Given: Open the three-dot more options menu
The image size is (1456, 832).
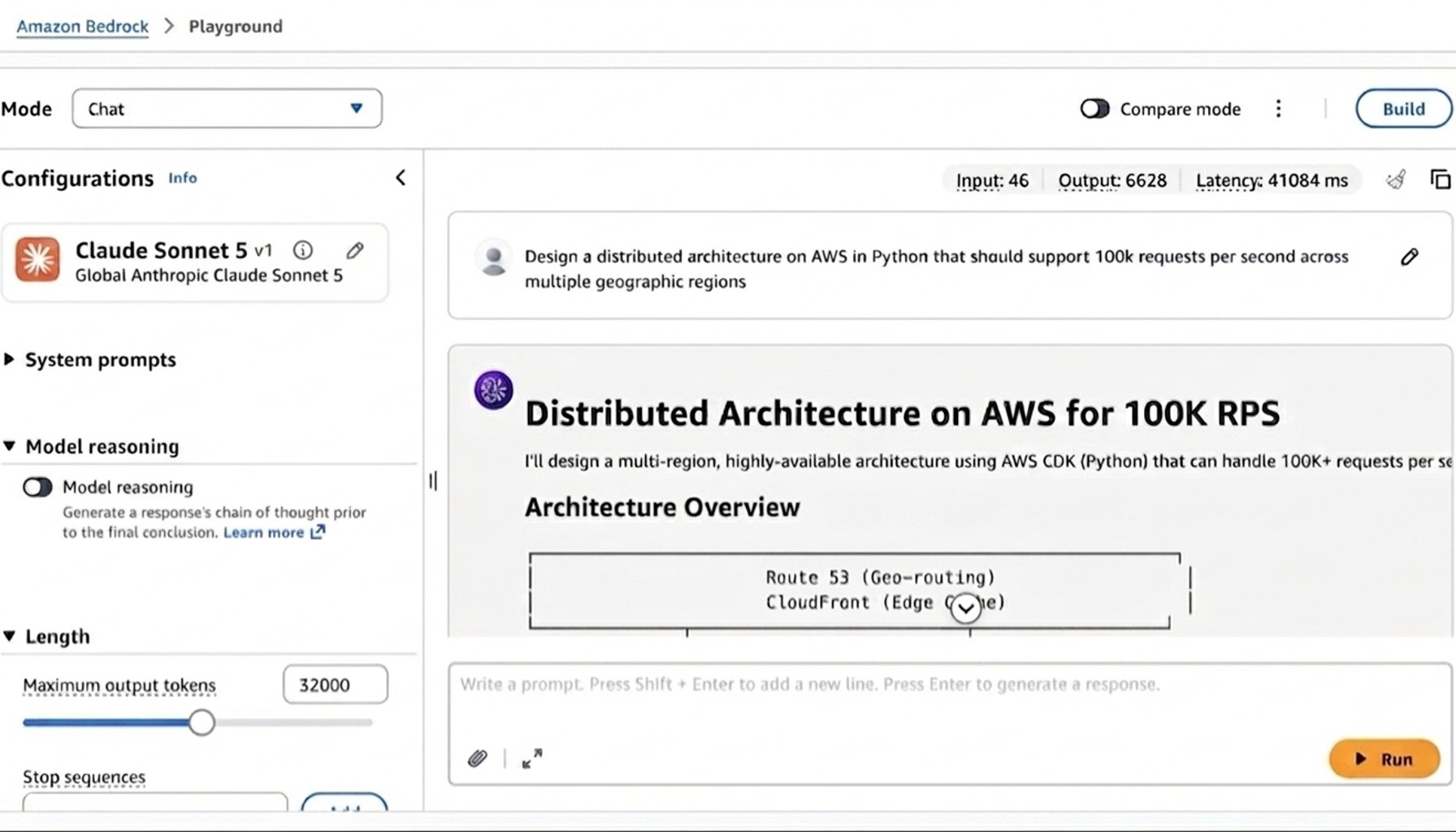Looking at the screenshot, I should pyautogui.click(x=1278, y=109).
